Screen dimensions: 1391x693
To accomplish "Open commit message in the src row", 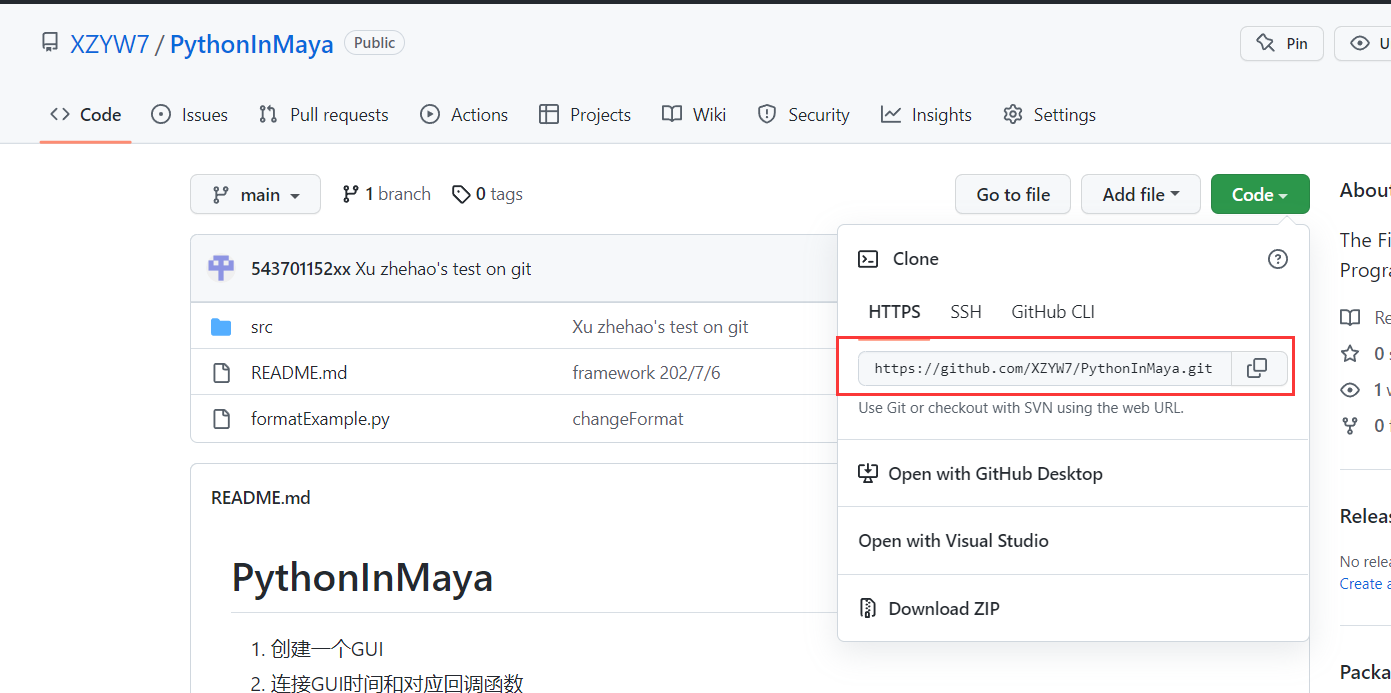I will point(660,327).
